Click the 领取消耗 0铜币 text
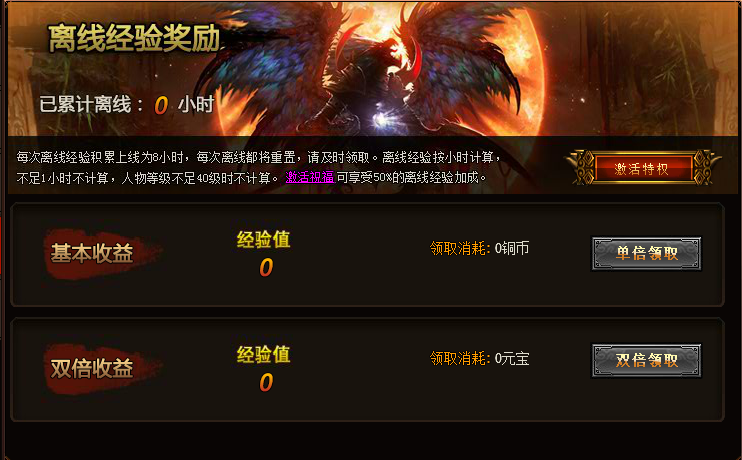The height and width of the screenshot is (460, 742). click(x=479, y=248)
